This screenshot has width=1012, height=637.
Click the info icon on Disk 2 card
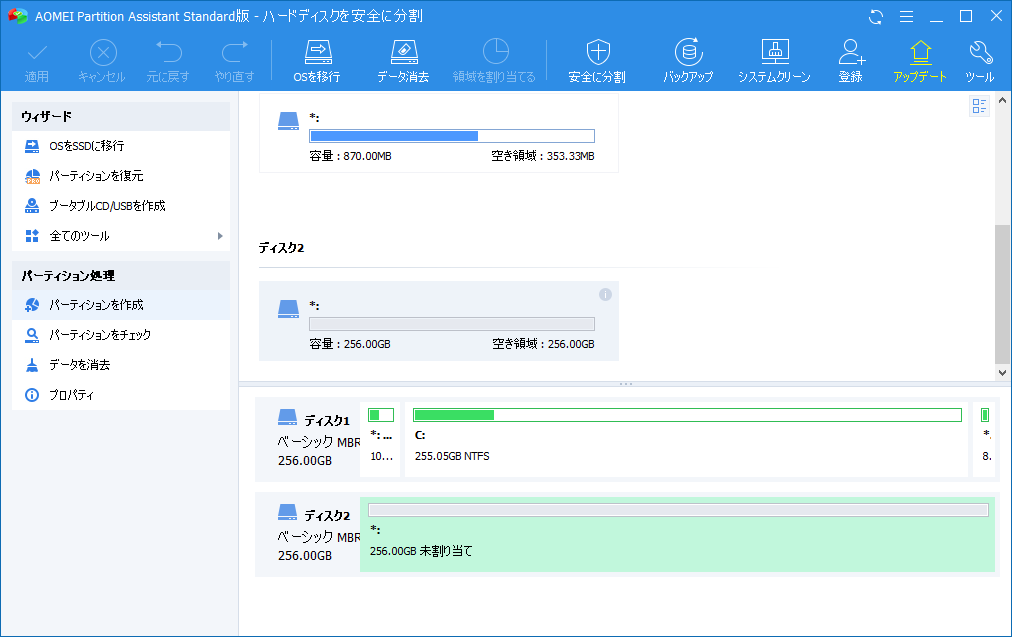pos(605,294)
